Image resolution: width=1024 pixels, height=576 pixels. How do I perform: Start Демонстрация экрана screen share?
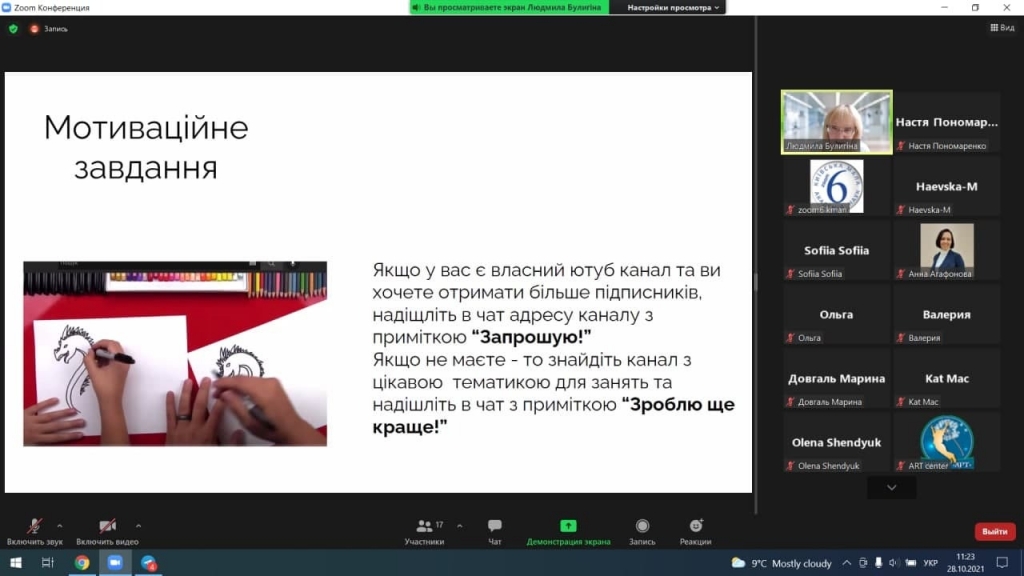[x=568, y=532]
